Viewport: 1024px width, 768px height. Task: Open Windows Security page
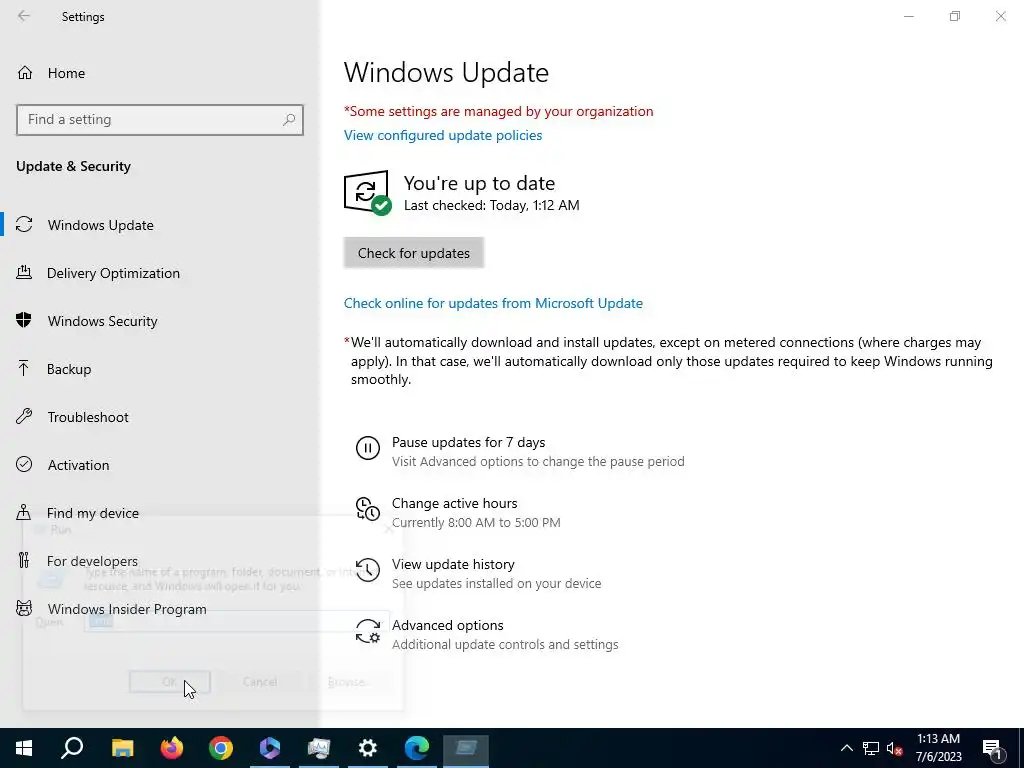click(103, 321)
